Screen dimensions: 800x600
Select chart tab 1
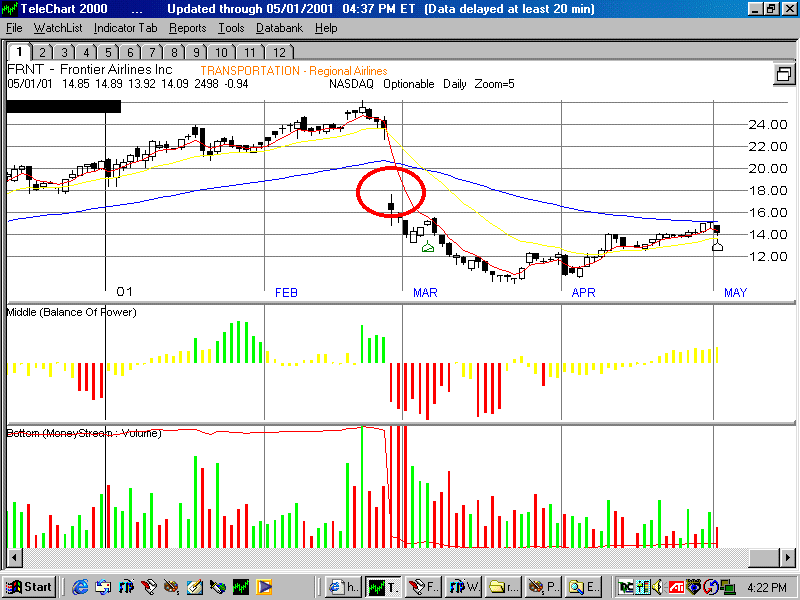pyautogui.click(x=19, y=52)
